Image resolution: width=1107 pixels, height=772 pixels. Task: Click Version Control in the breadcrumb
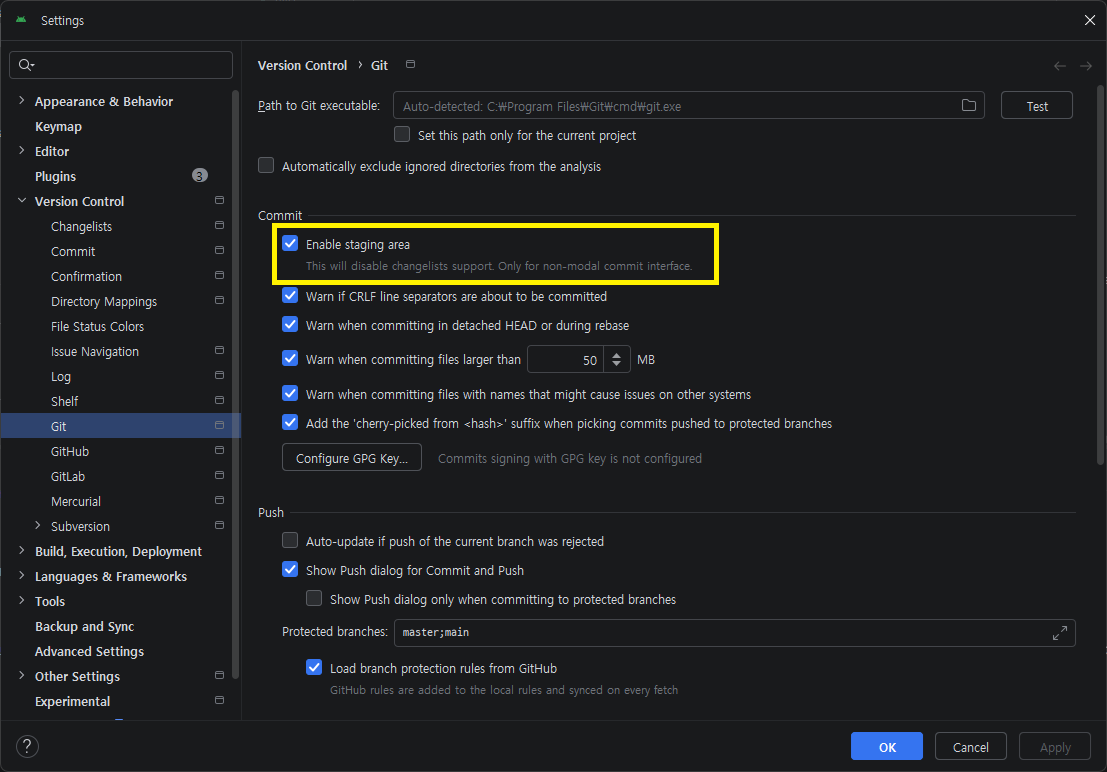coord(302,66)
